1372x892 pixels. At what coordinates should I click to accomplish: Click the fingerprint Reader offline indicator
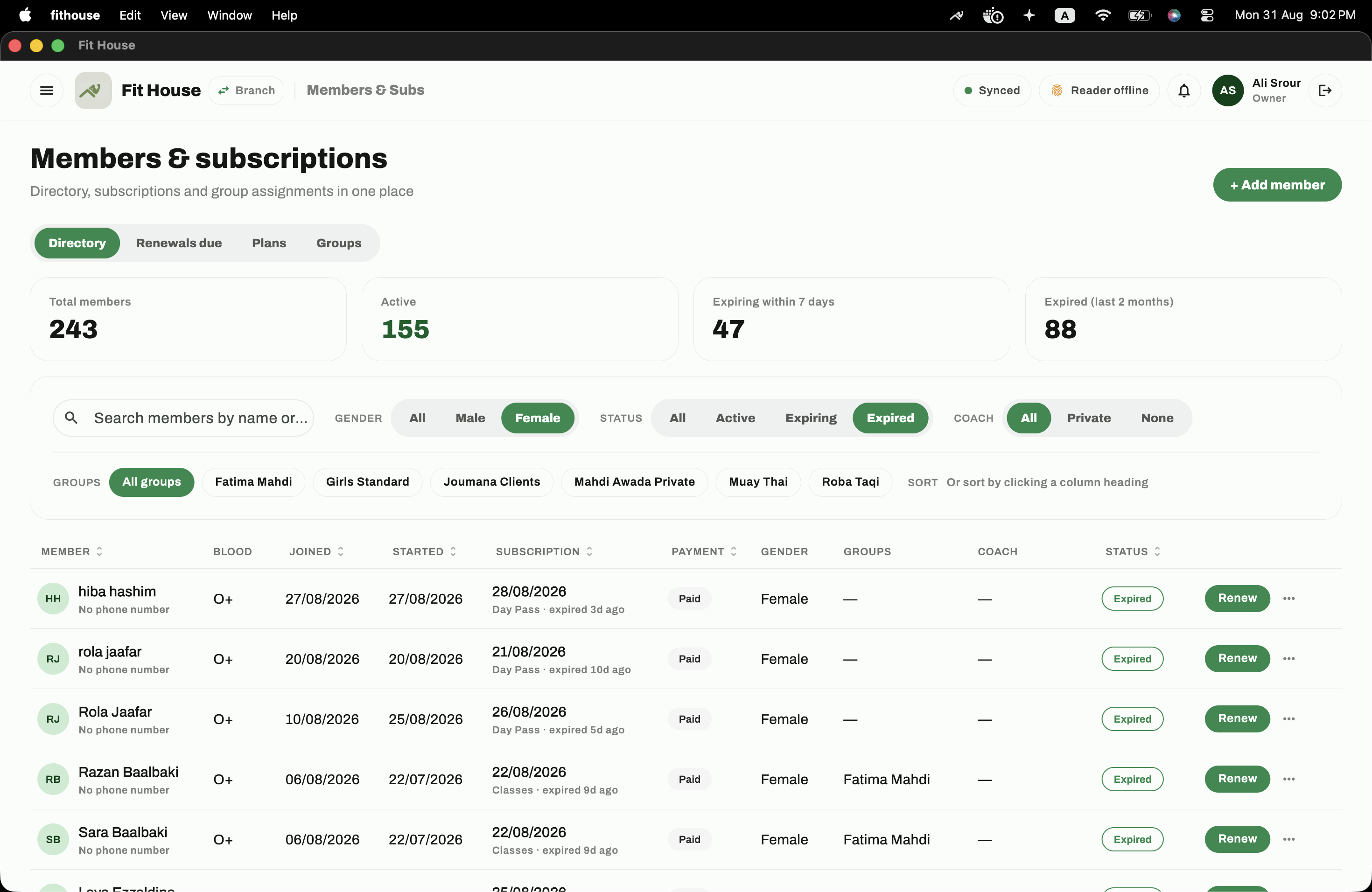[1099, 91]
